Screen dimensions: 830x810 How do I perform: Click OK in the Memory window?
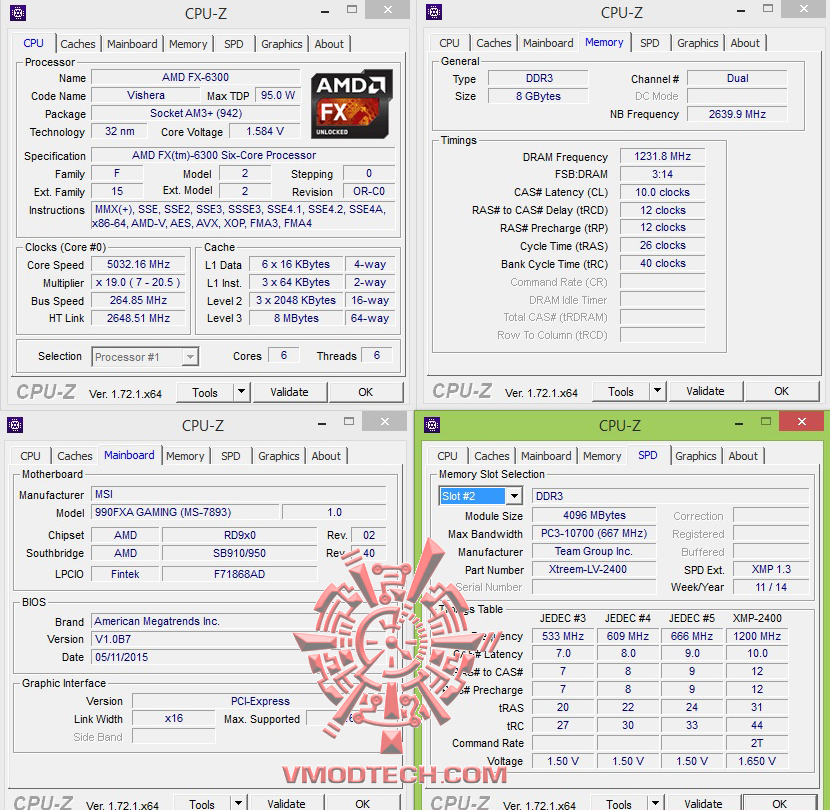(x=781, y=391)
